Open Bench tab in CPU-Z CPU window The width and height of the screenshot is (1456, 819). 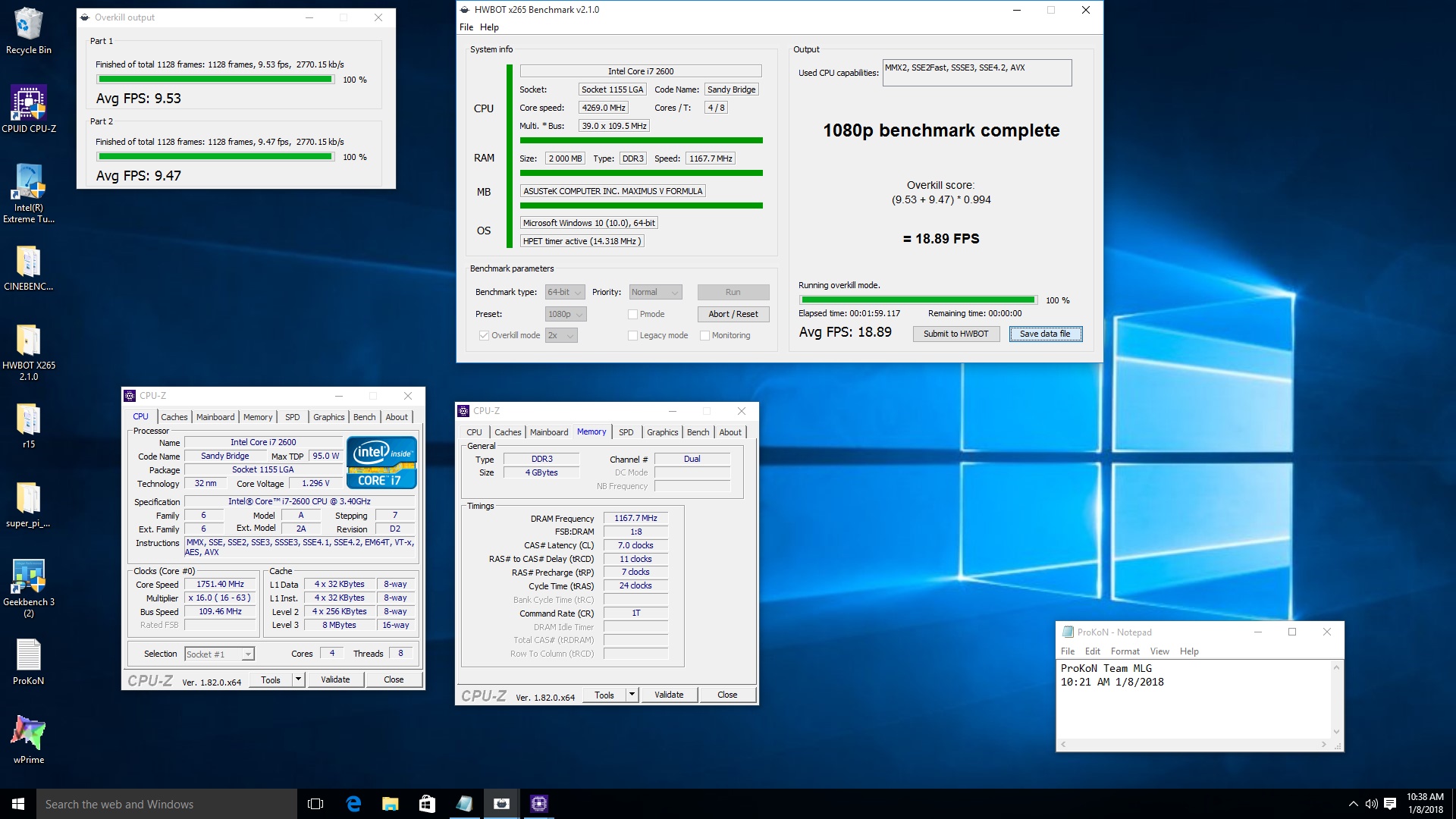point(364,417)
